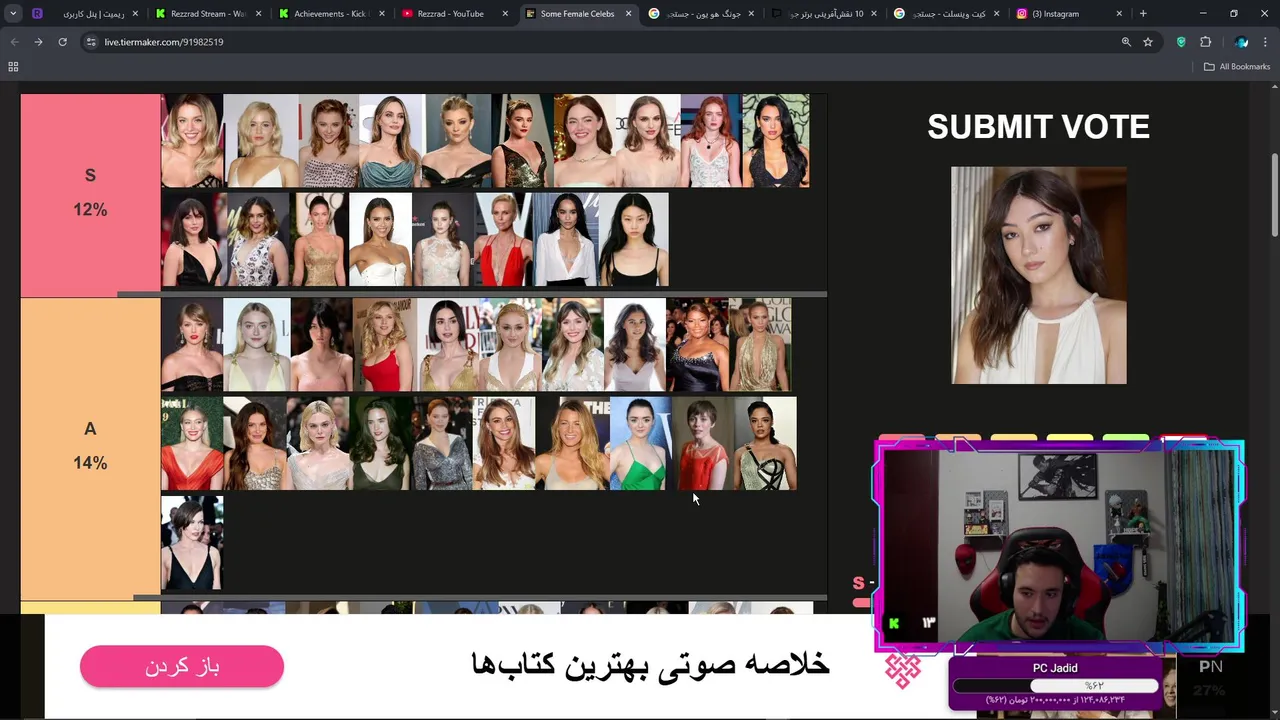Select S tier thumbnail with the red plunging dress

(x=502, y=239)
